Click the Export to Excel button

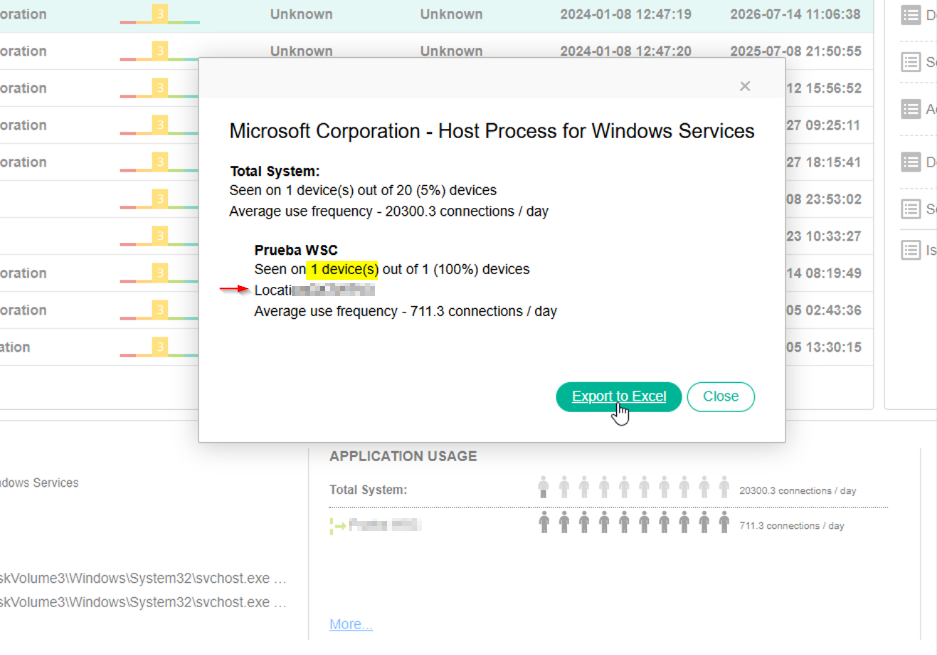coord(618,397)
